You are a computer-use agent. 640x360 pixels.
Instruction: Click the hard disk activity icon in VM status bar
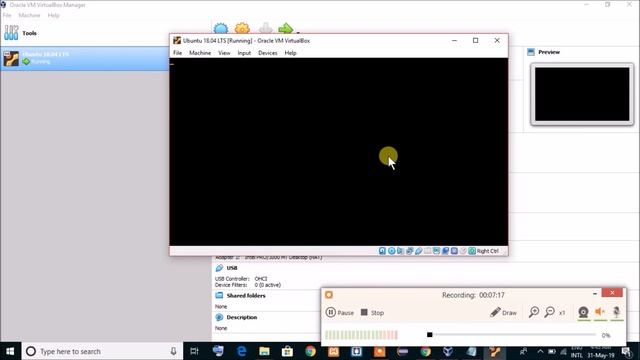coord(382,251)
